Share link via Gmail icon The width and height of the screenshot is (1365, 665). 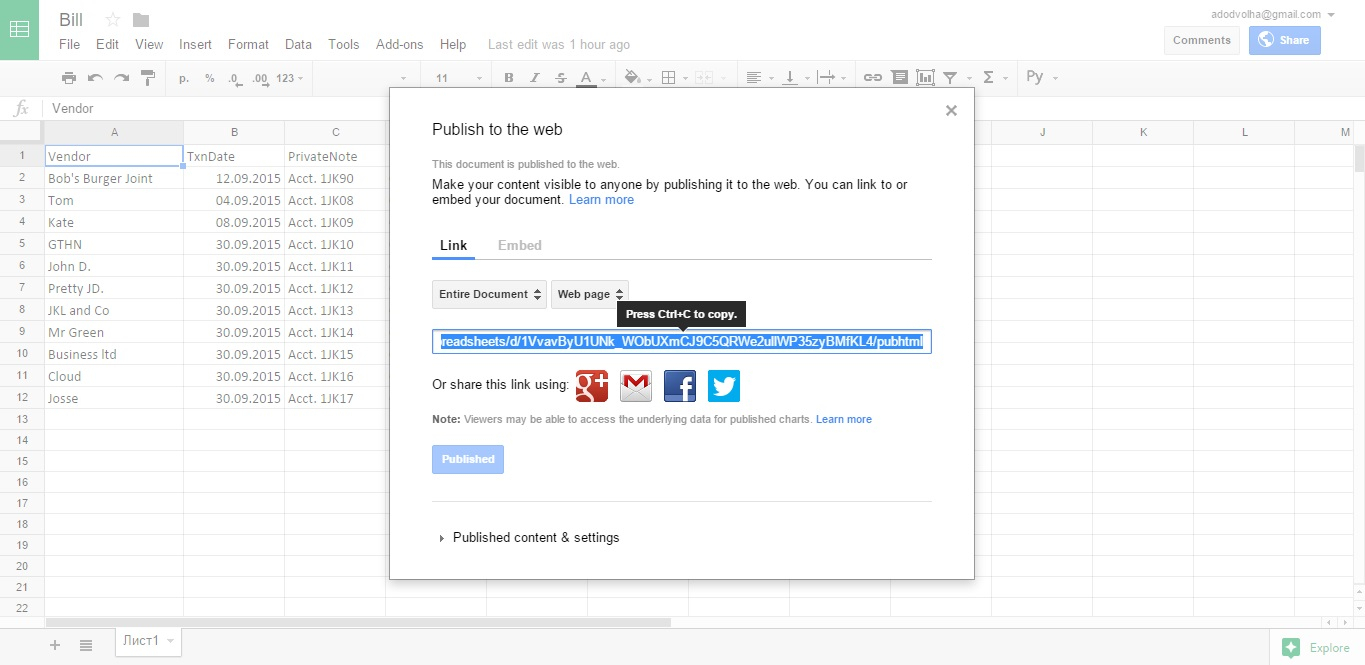click(636, 386)
